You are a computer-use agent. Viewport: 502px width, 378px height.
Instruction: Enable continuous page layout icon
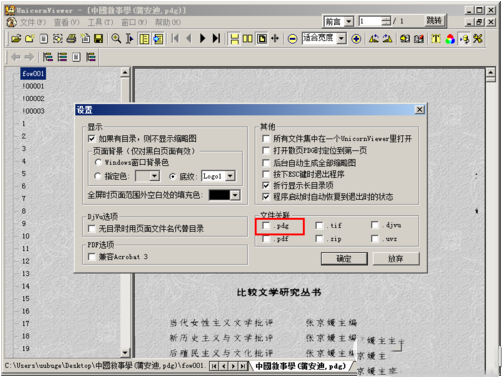(234, 39)
